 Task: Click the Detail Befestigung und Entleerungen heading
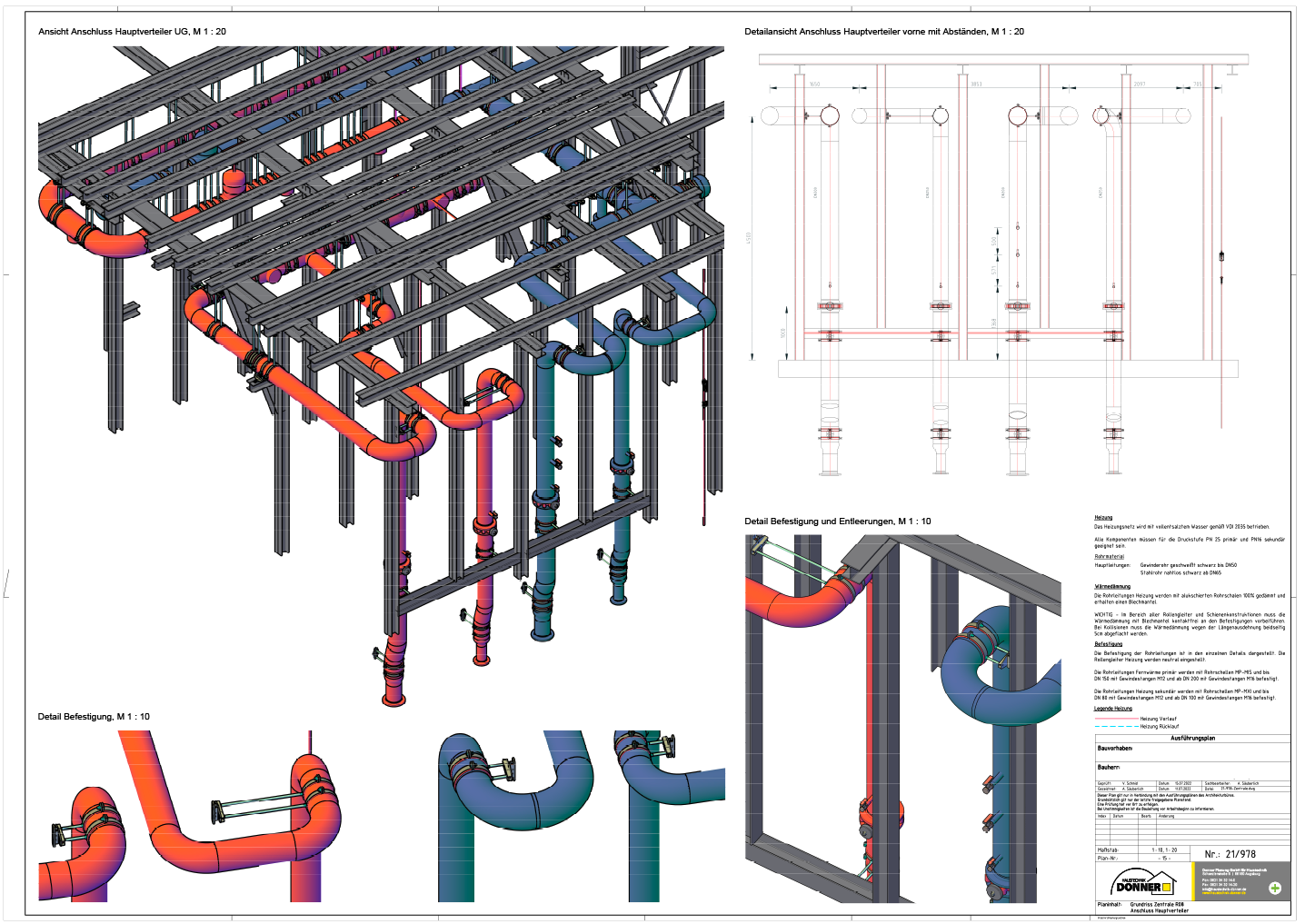point(837,522)
